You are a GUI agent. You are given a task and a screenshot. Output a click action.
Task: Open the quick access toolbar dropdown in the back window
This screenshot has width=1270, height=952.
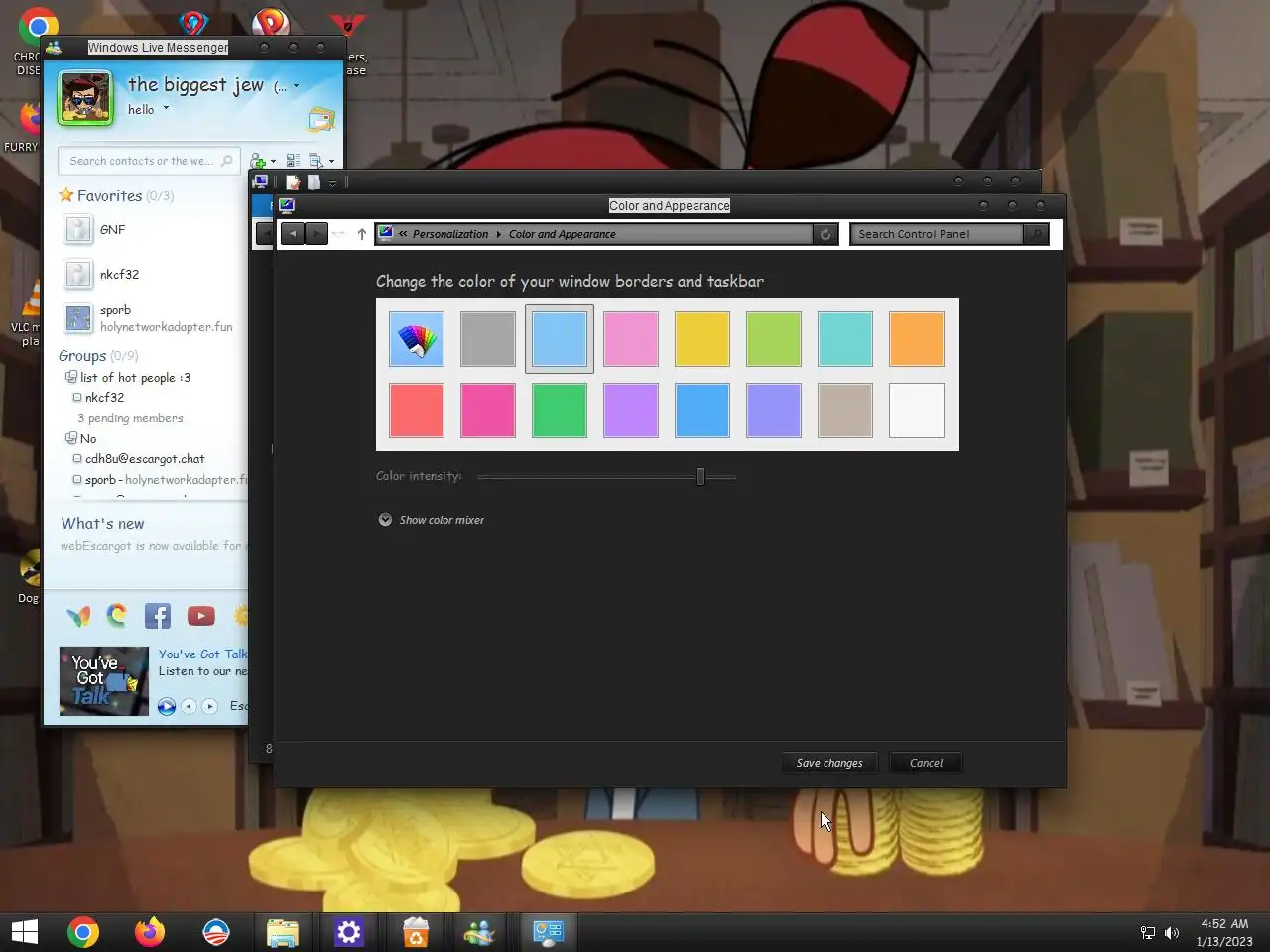pos(332,182)
